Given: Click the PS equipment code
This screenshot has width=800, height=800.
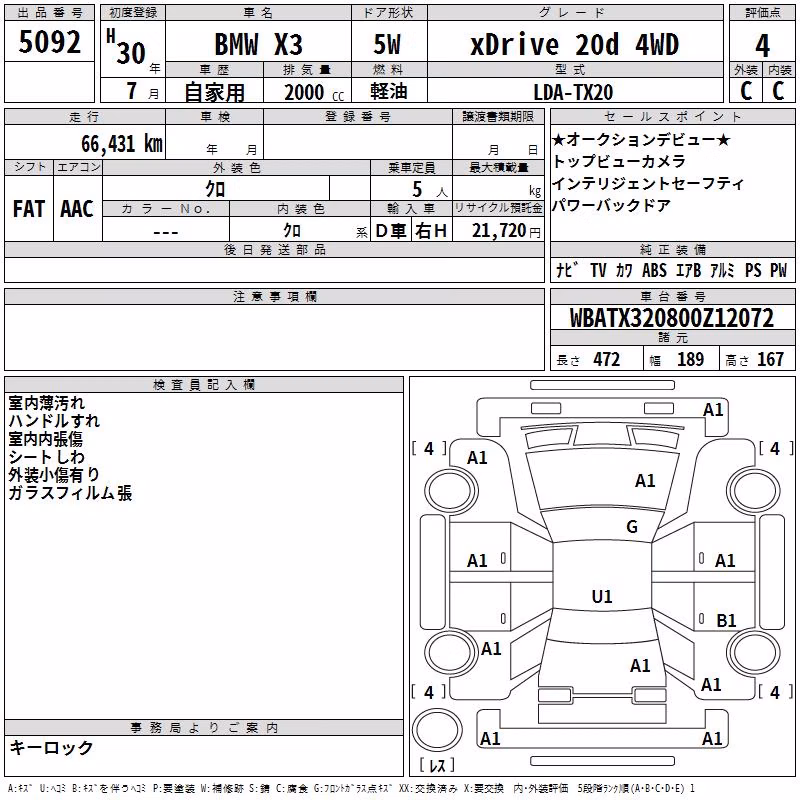Looking at the screenshot, I should [753, 270].
